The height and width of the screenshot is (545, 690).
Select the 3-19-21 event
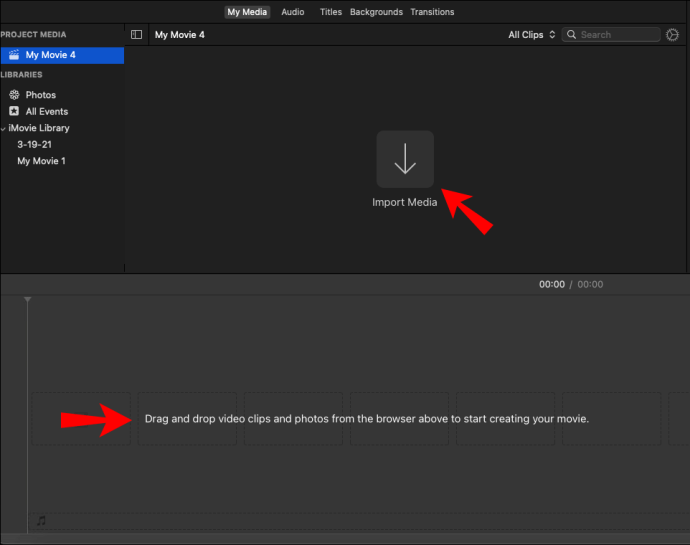coord(34,144)
